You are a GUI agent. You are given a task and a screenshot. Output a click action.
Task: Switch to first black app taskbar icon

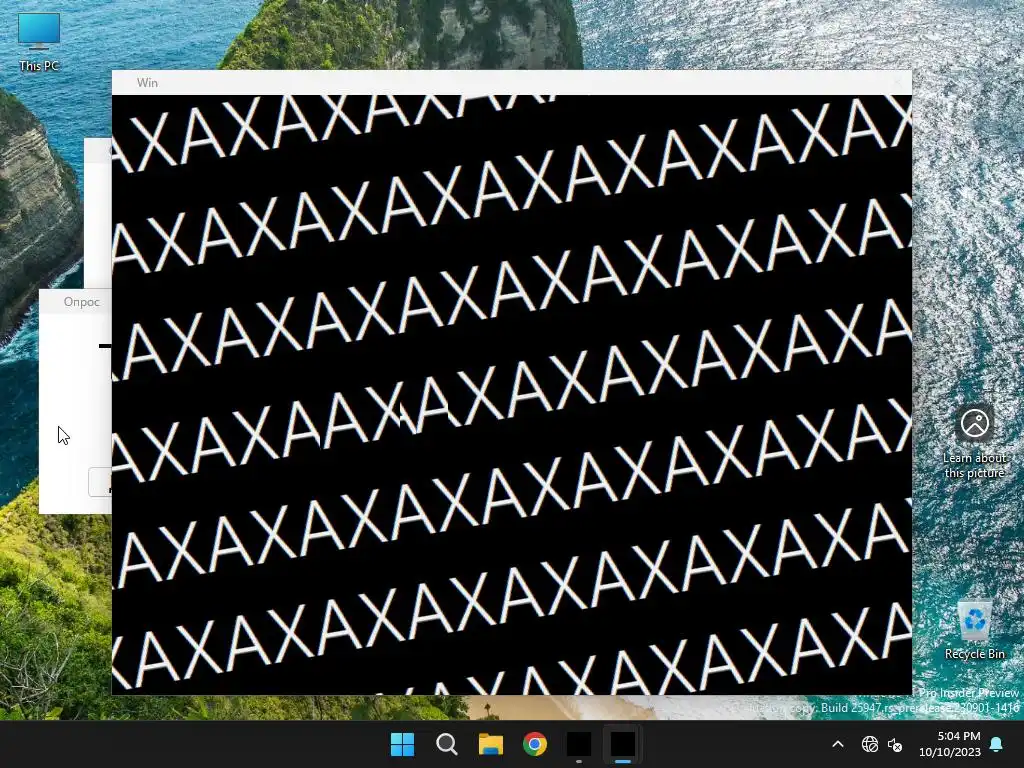click(x=579, y=744)
